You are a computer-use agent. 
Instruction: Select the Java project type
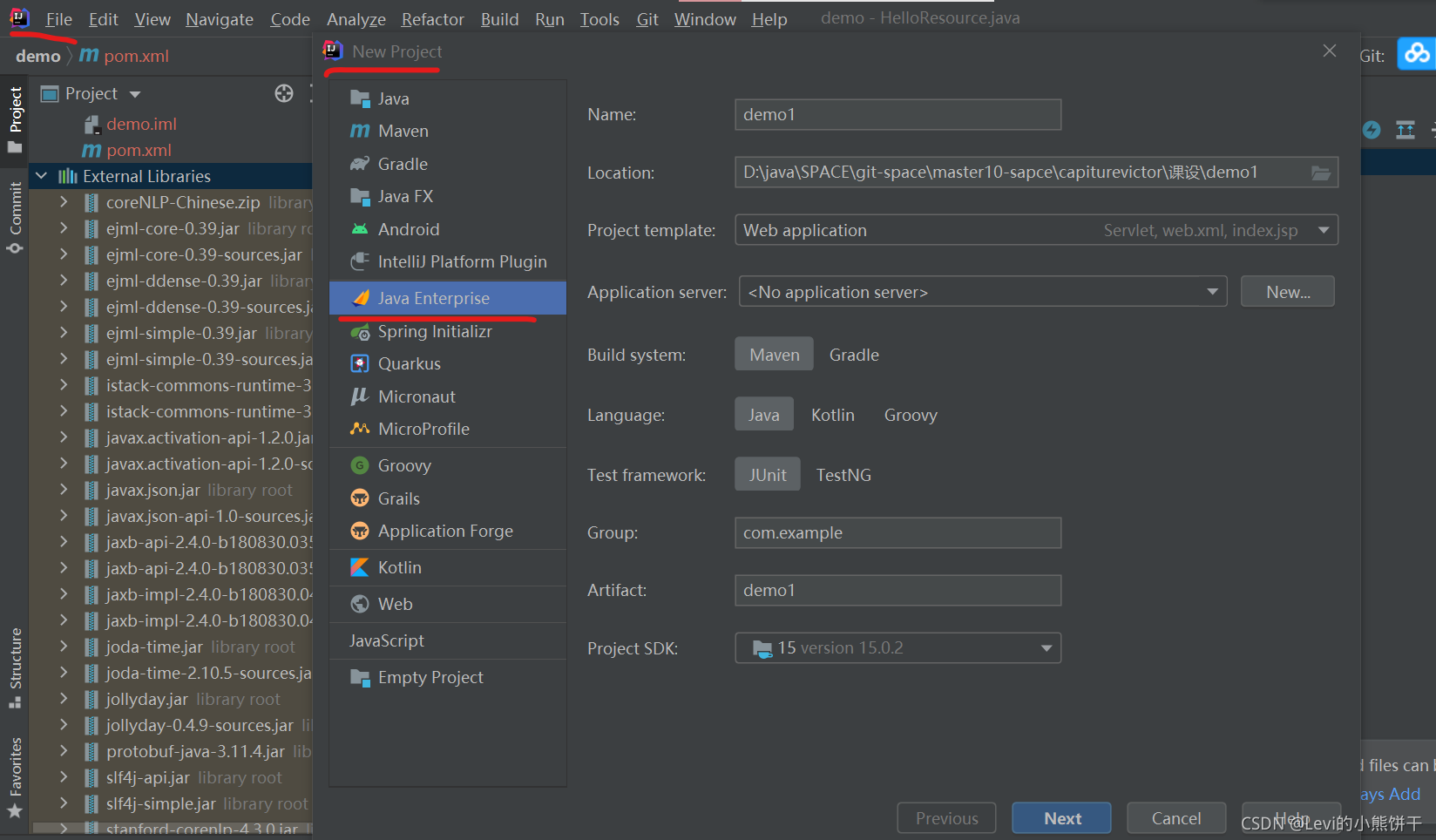coord(448,98)
